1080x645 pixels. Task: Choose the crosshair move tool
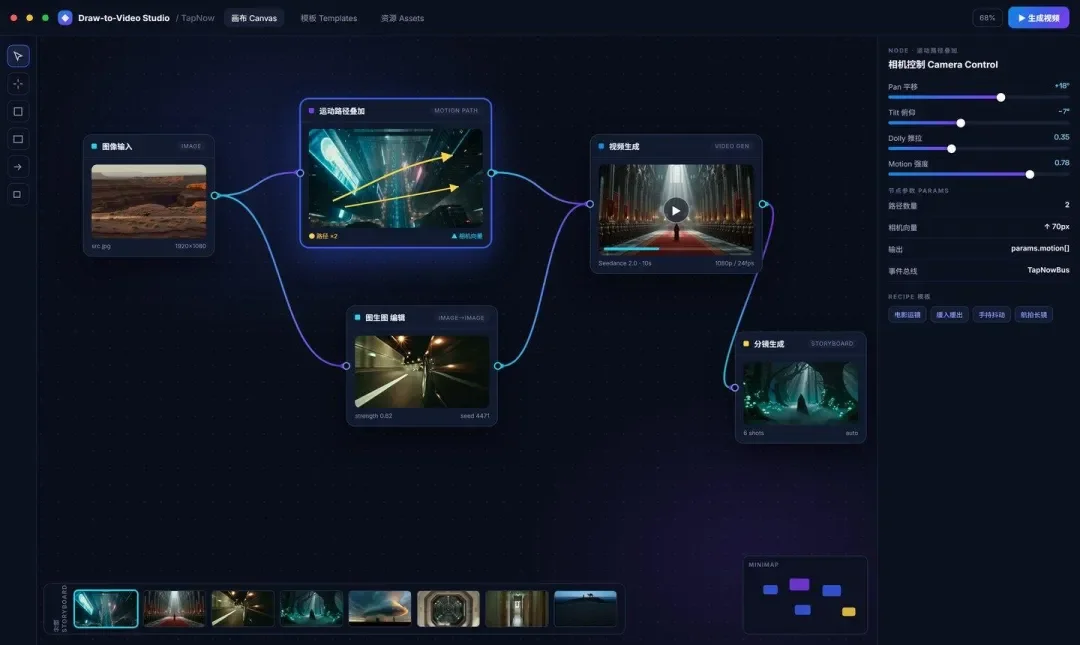tap(18, 83)
